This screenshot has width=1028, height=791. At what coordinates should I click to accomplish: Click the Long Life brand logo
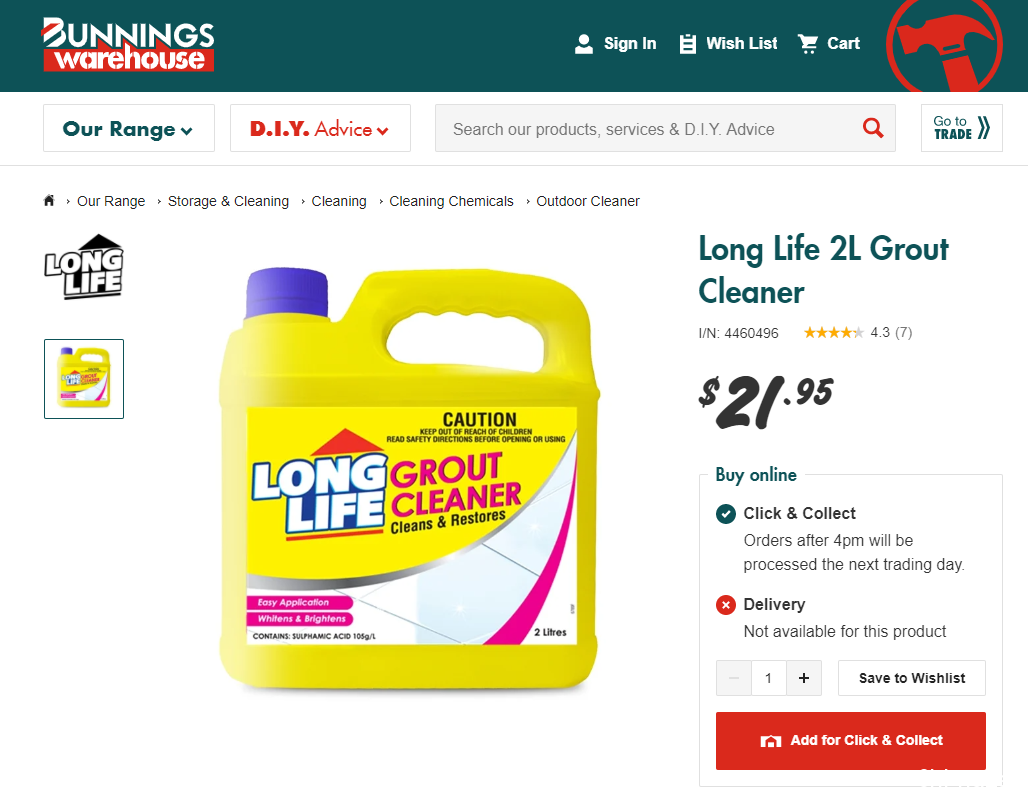coord(84,267)
